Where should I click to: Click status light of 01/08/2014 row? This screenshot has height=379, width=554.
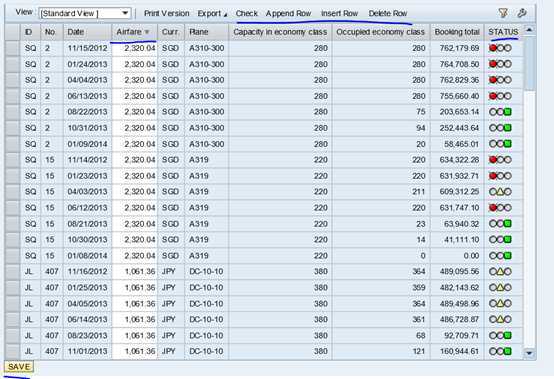pos(500,256)
